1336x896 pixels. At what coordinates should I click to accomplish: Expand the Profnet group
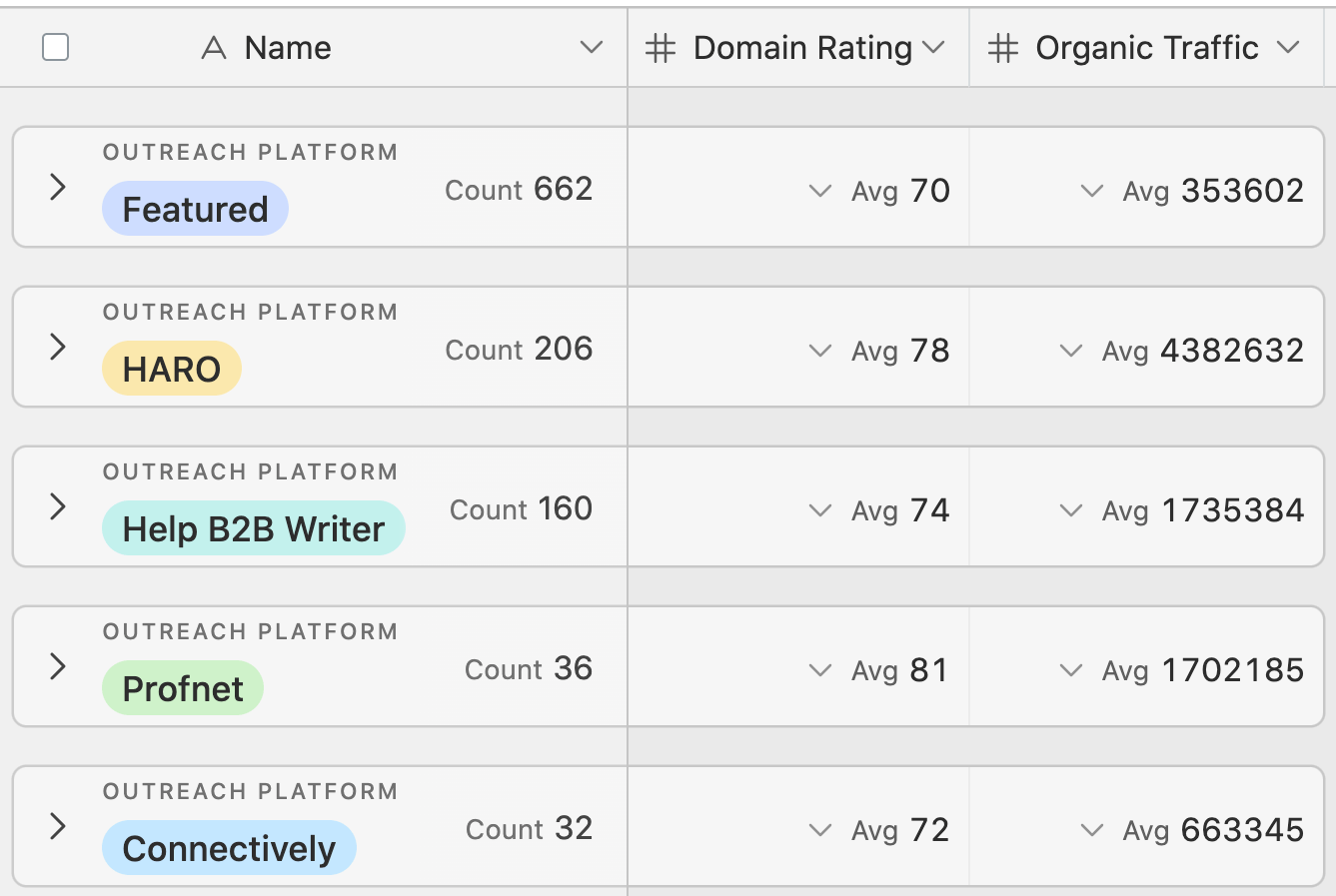click(58, 666)
